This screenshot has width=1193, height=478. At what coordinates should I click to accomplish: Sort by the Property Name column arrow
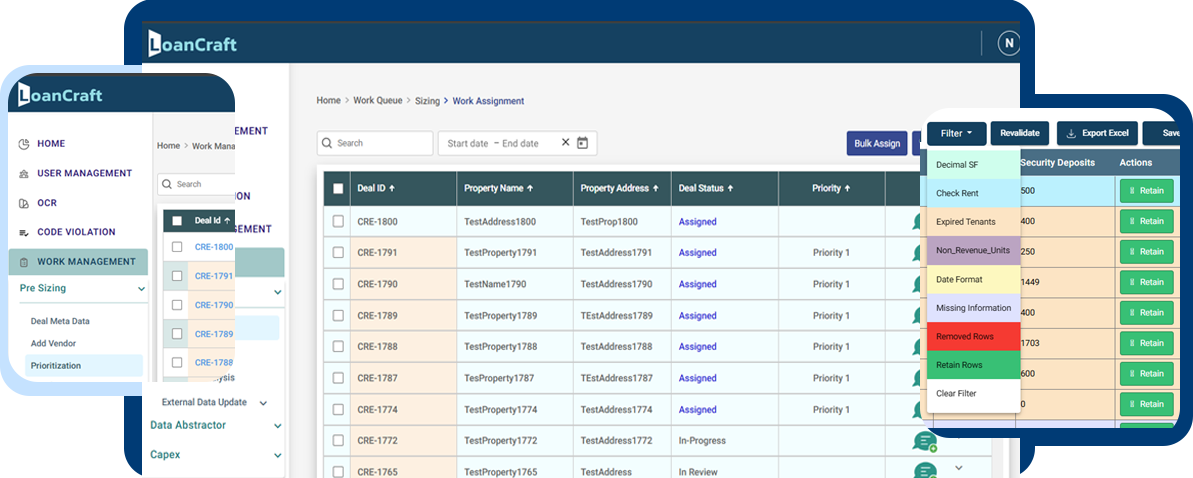click(x=530, y=188)
